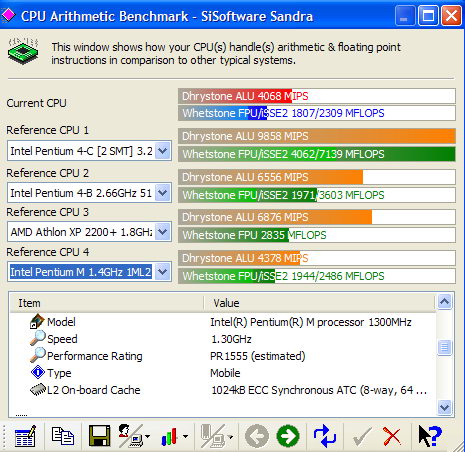Image resolution: width=465 pixels, height=452 pixels.
Task: Open the Reference CPU 3 dropdown arrow
Action: pyautogui.click(x=163, y=232)
